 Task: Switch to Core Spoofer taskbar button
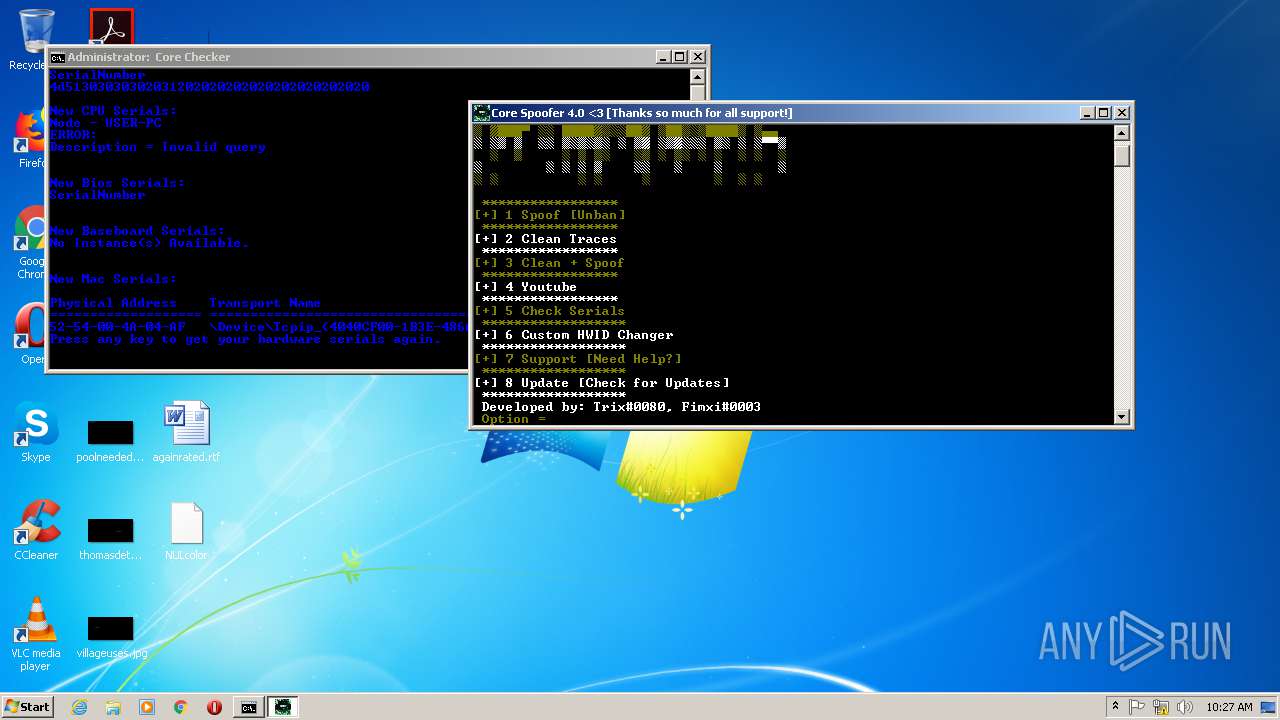pos(283,707)
